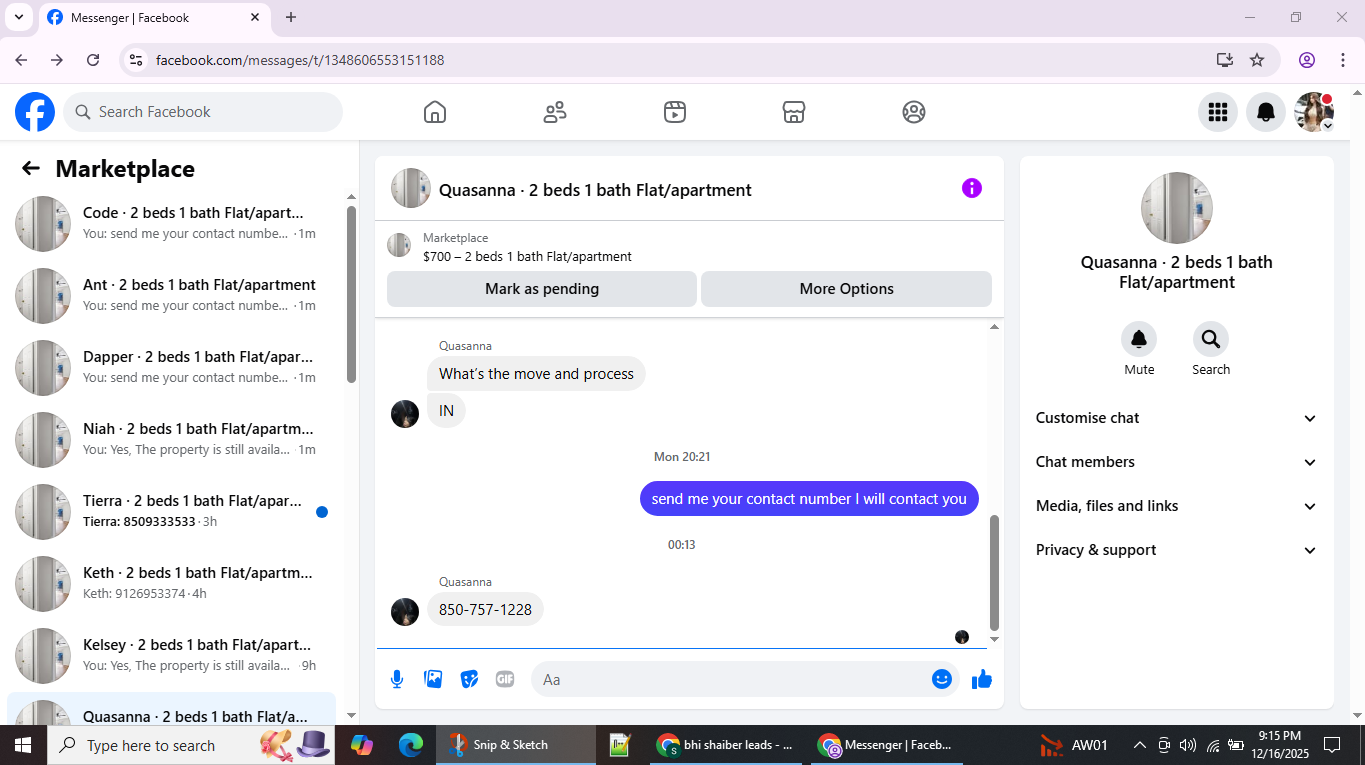This screenshot has width=1365, height=765.
Task: Click the More Options button
Action: click(x=846, y=289)
